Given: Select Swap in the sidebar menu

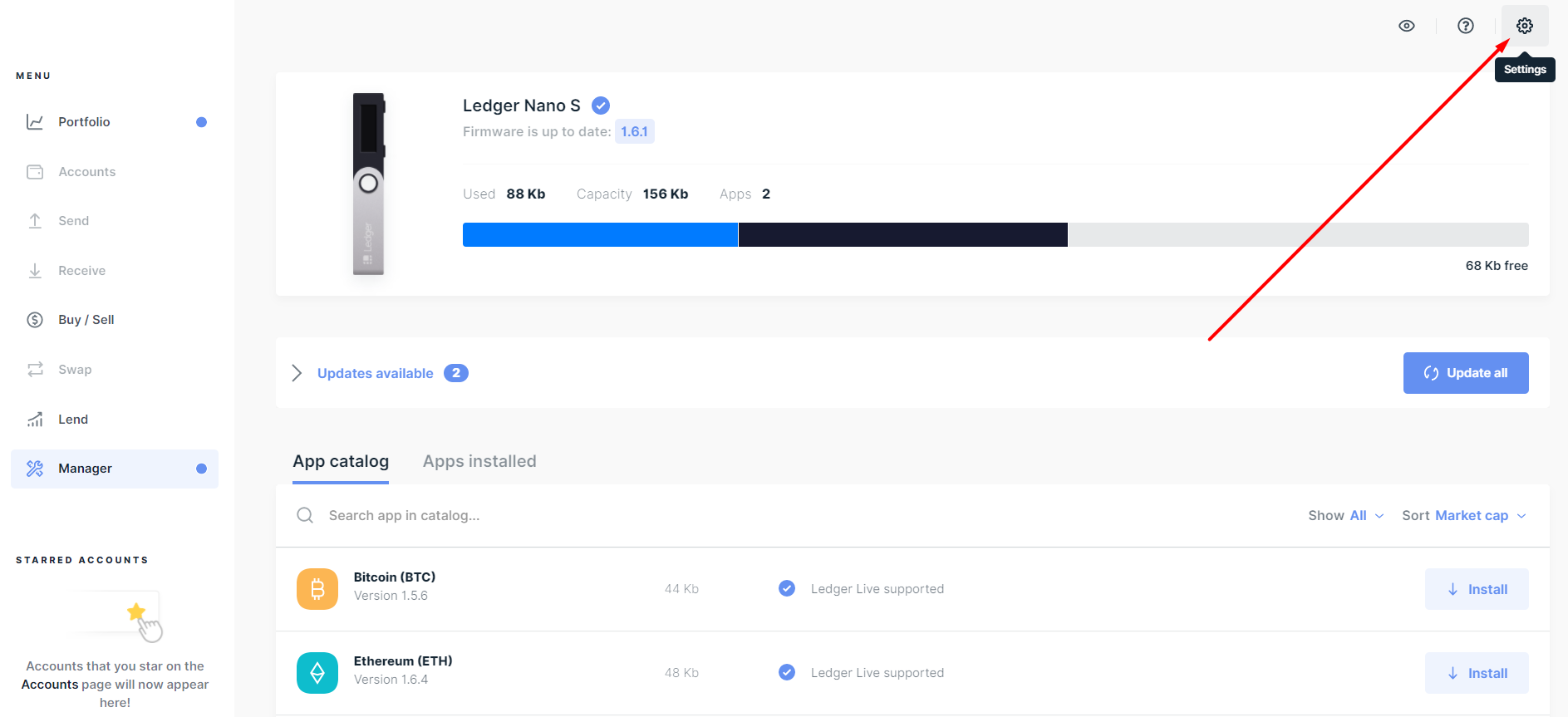Looking at the screenshot, I should [x=115, y=370].
